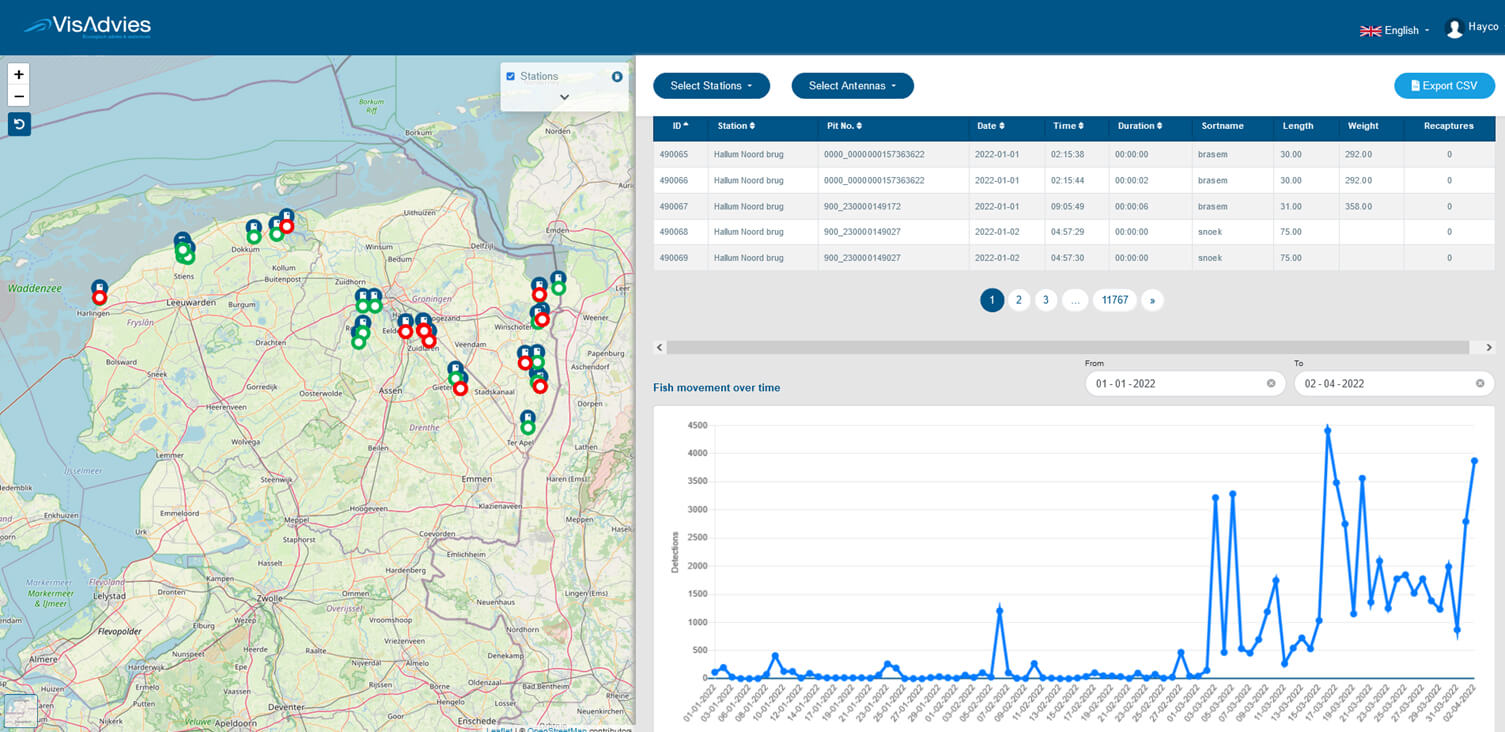Screen dimensions: 1505x732
Task: Click the user avatar icon beside Hayco
Action: [1454, 29]
